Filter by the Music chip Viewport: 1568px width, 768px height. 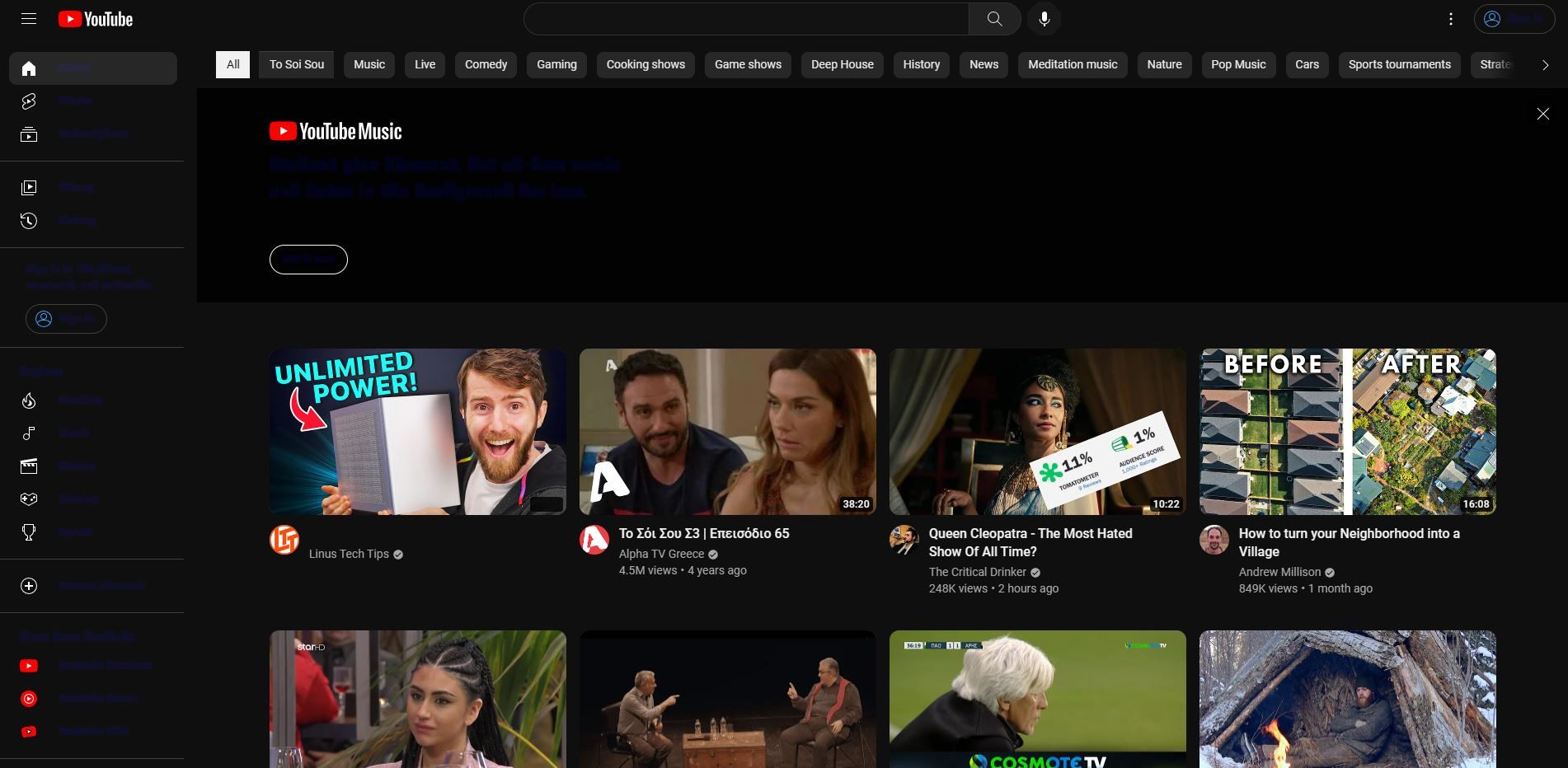point(369,65)
